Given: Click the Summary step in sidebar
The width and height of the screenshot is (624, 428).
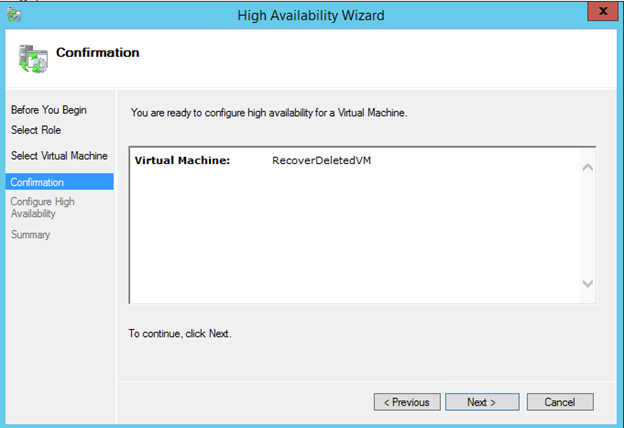Looking at the screenshot, I should pos(30,235).
